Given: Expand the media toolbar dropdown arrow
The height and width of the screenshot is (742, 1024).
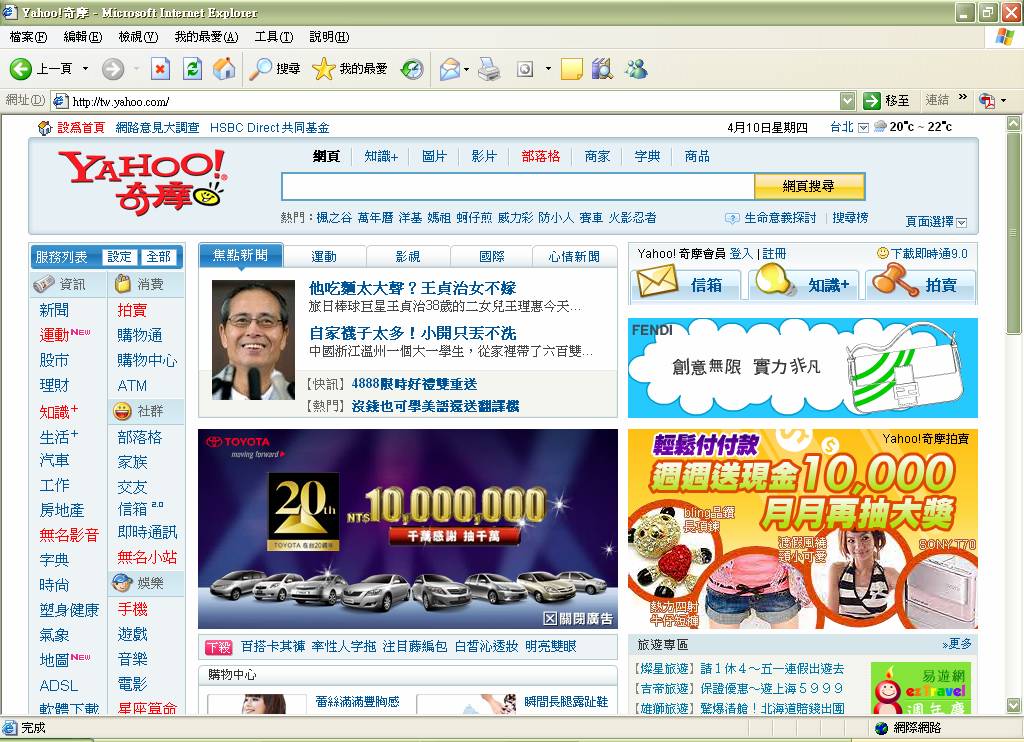Looking at the screenshot, I should click(548, 69).
